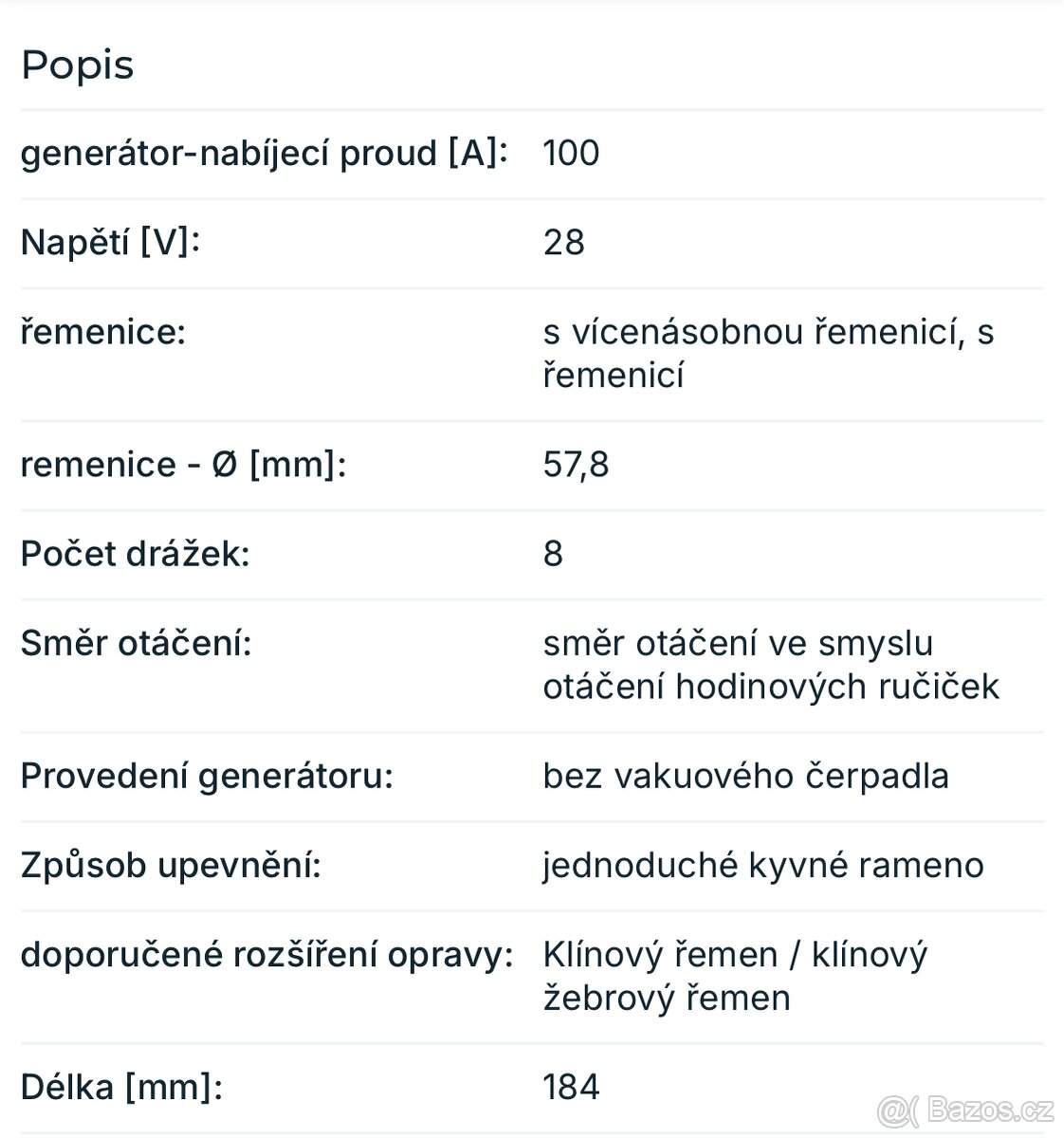Click the length value 184
Image resolution: width=1064 pixels, height=1138 pixels.
(571, 1087)
